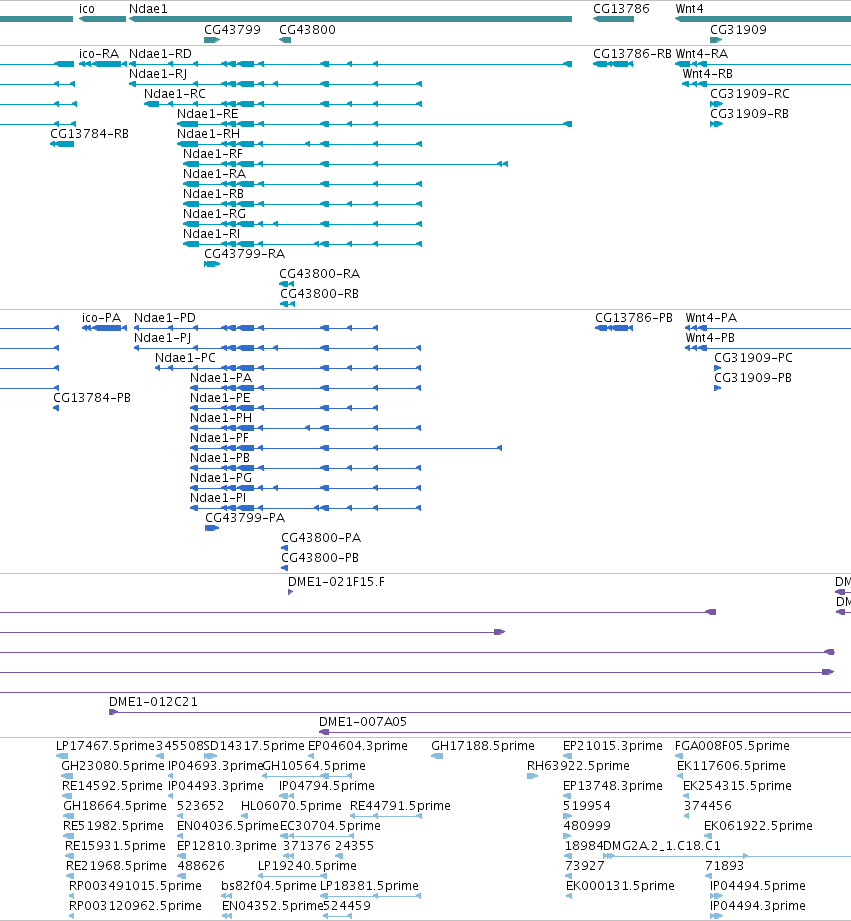Click the Ndae1-PF protein label
The image size is (851, 921).
(x=220, y=437)
